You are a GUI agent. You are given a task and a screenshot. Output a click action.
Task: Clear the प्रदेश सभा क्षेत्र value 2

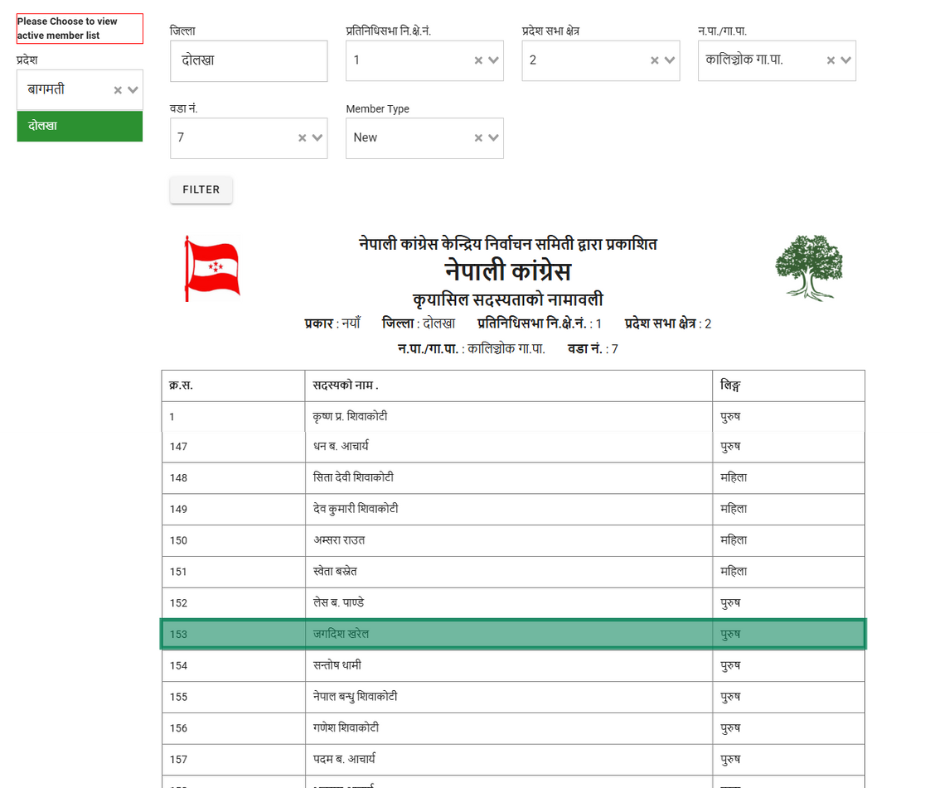tap(654, 61)
